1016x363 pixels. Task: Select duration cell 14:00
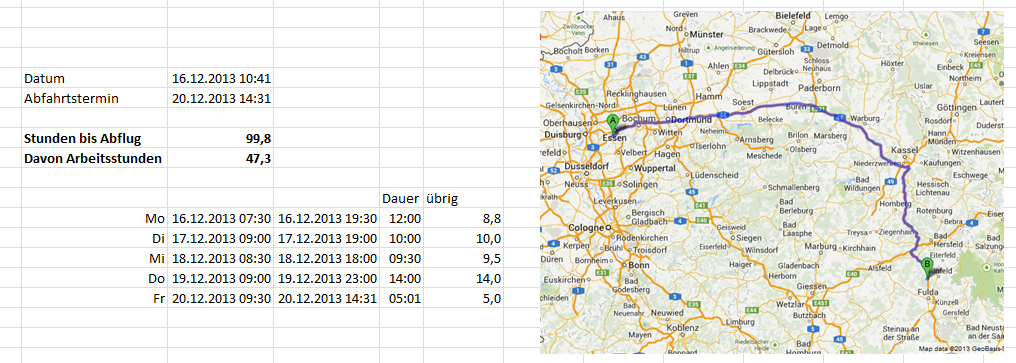pyautogui.click(x=401, y=279)
